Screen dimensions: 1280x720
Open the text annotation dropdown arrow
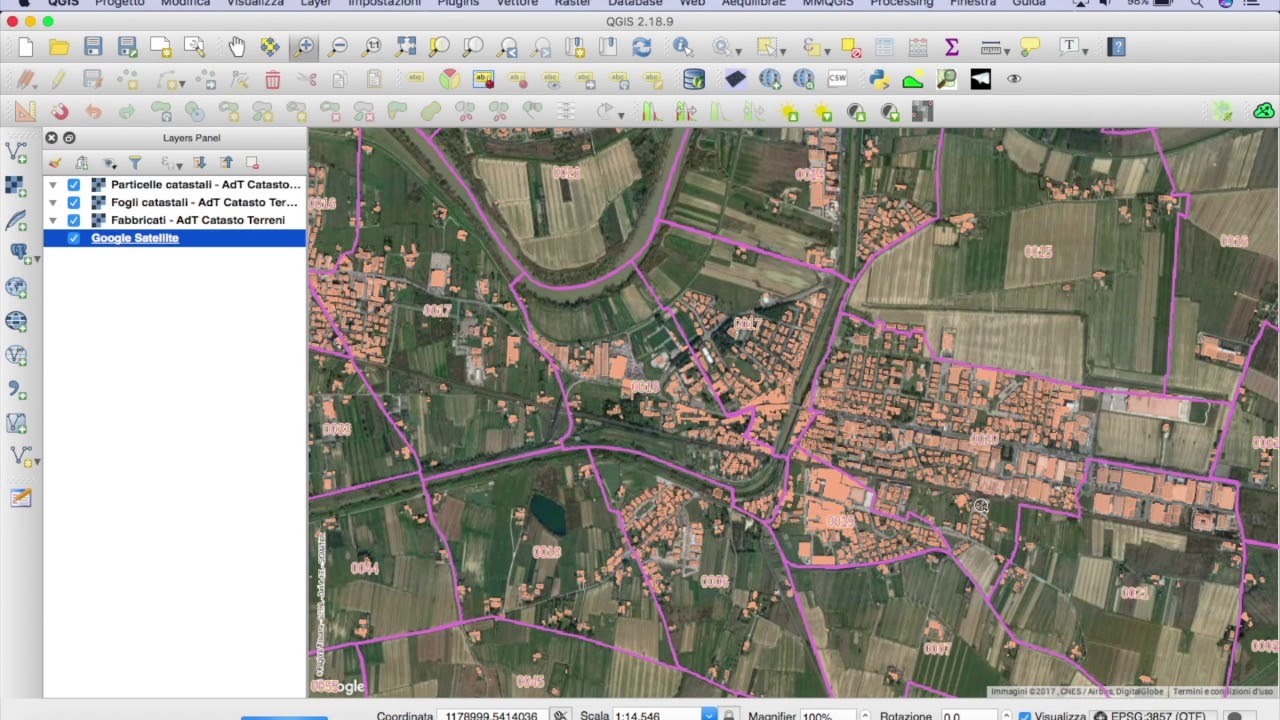click(x=1087, y=50)
